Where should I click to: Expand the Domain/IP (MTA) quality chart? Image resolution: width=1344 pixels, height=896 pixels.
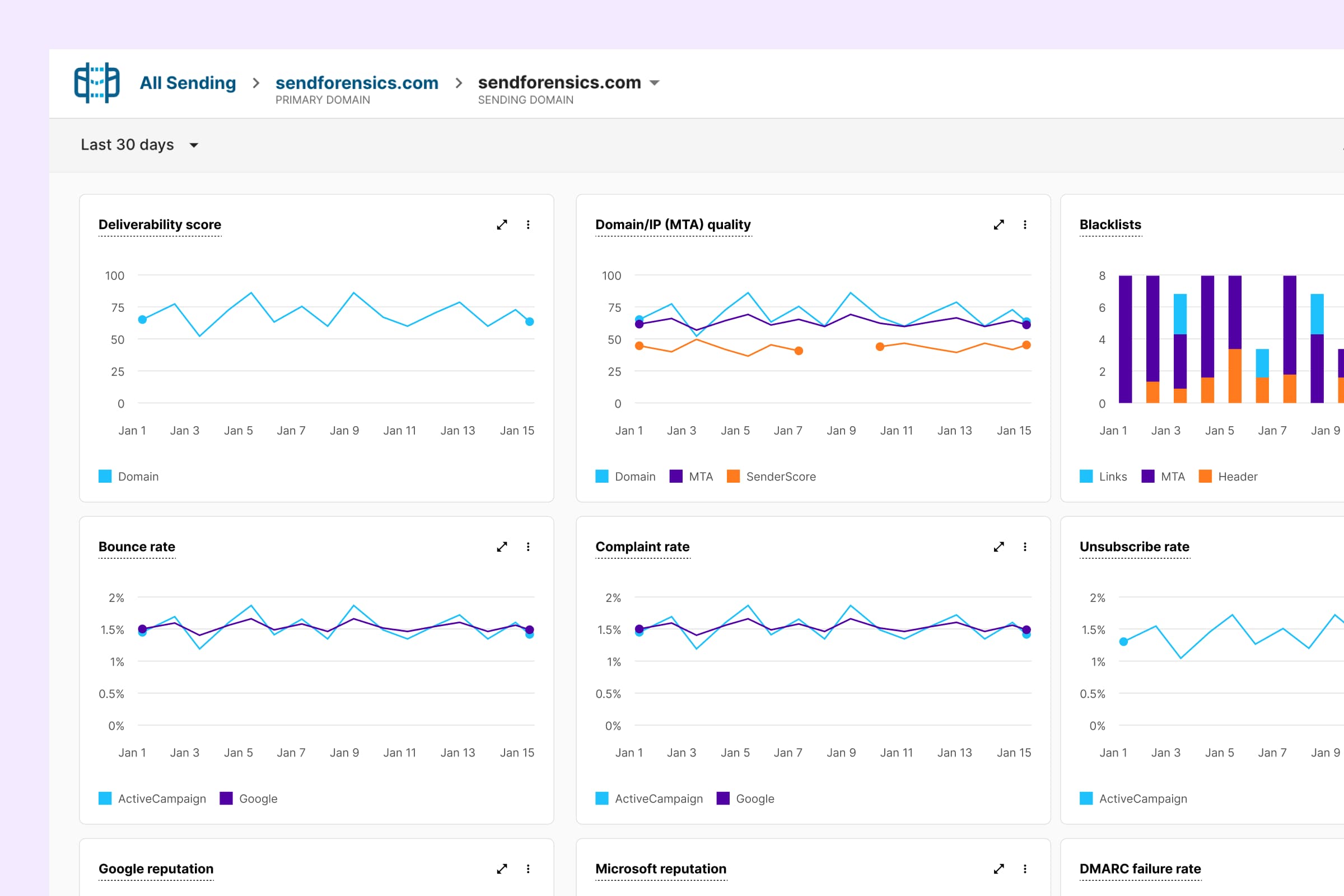point(998,225)
